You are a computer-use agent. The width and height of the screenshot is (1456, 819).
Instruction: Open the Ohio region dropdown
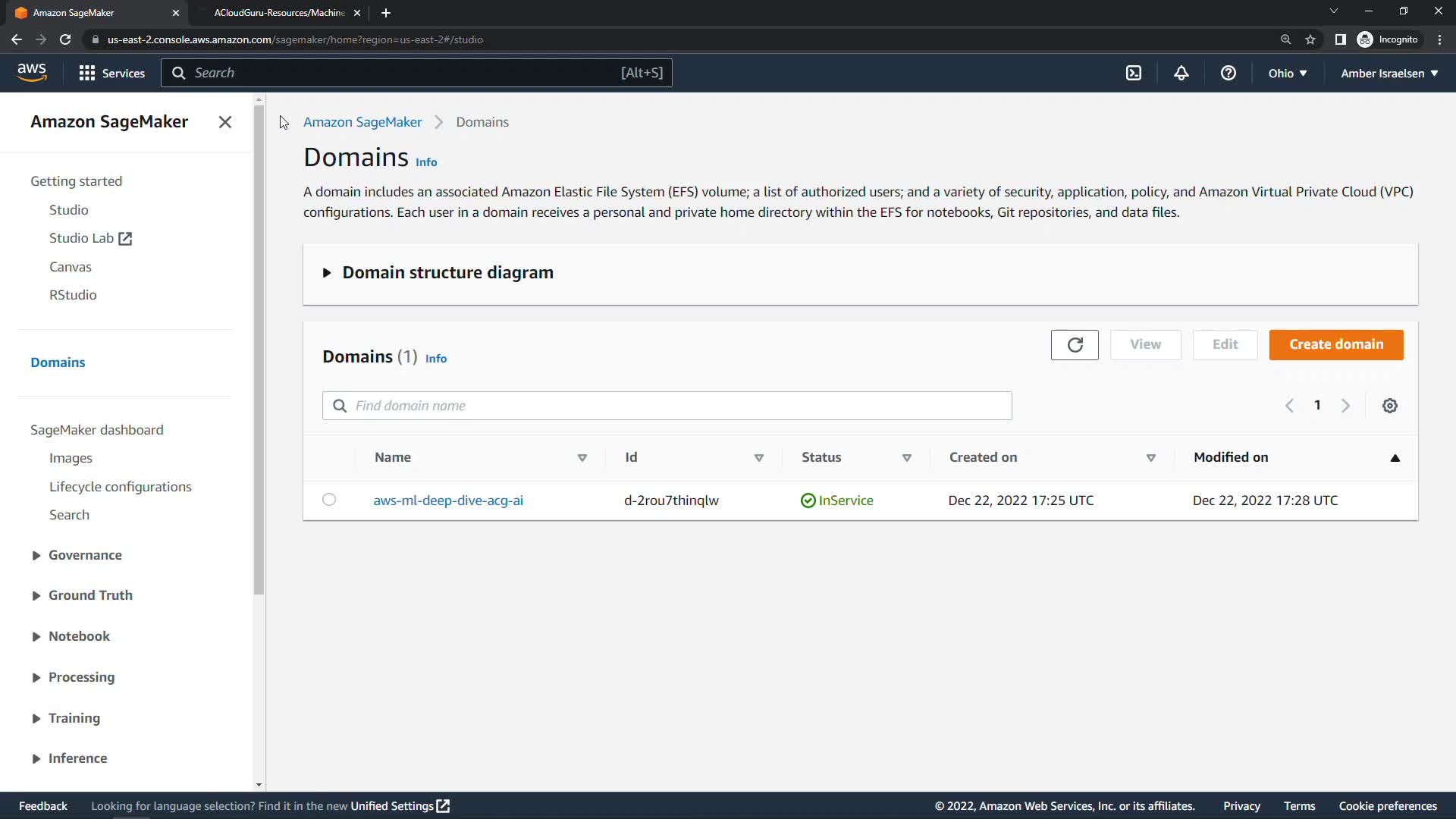(1288, 74)
